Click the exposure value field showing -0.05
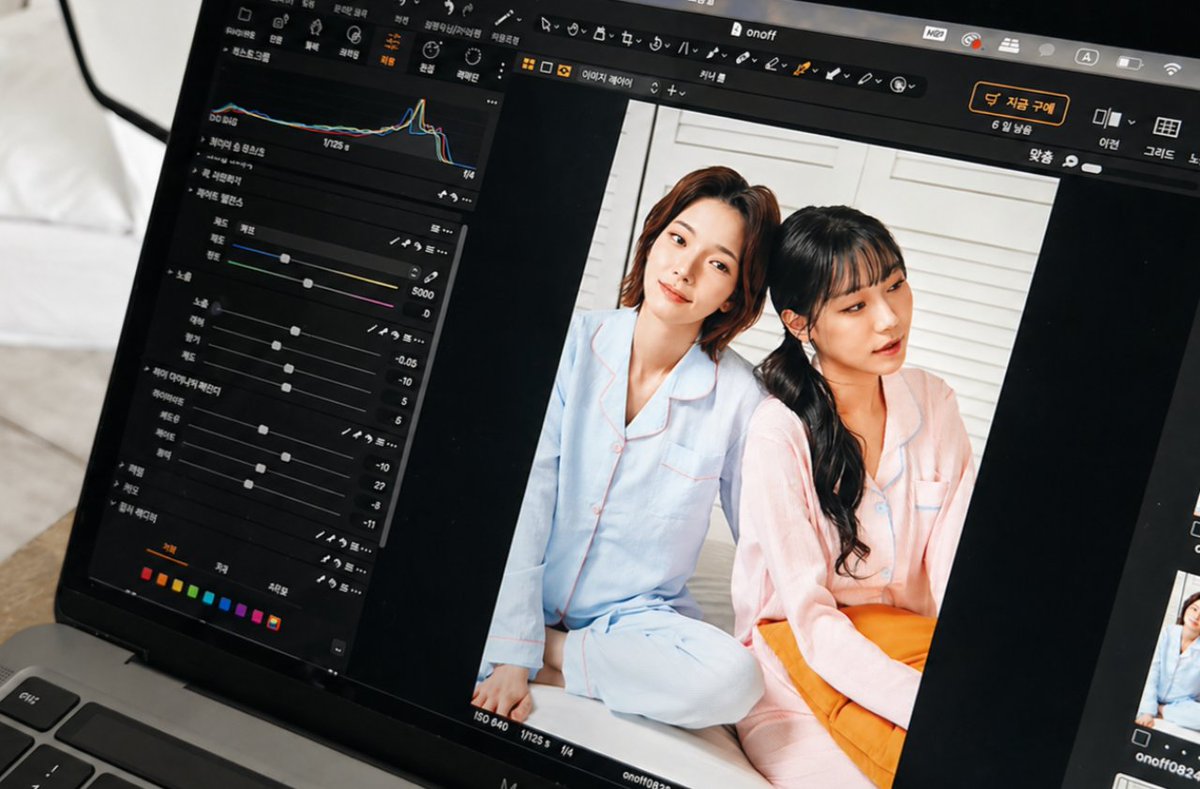 (x=405, y=362)
